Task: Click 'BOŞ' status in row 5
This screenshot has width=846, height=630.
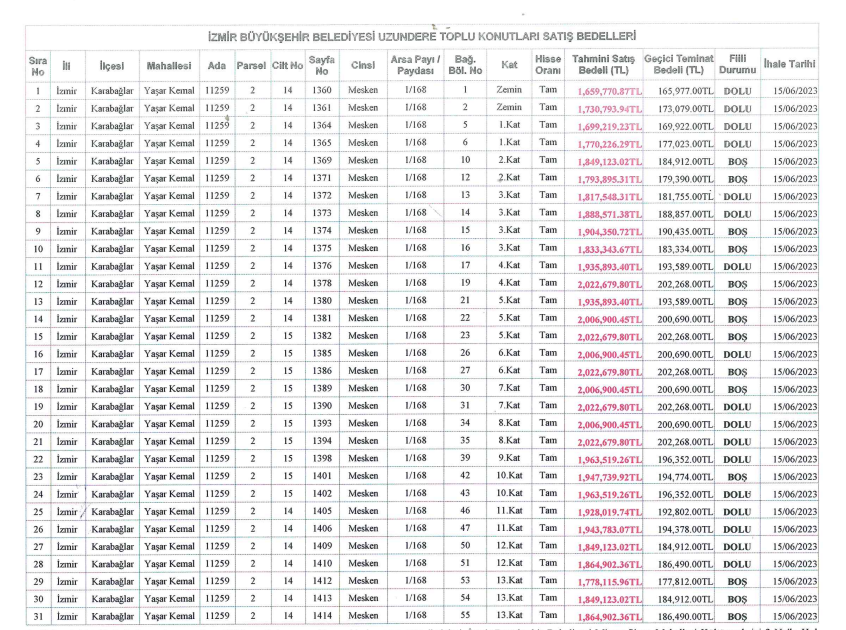Action: (x=738, y=162)
